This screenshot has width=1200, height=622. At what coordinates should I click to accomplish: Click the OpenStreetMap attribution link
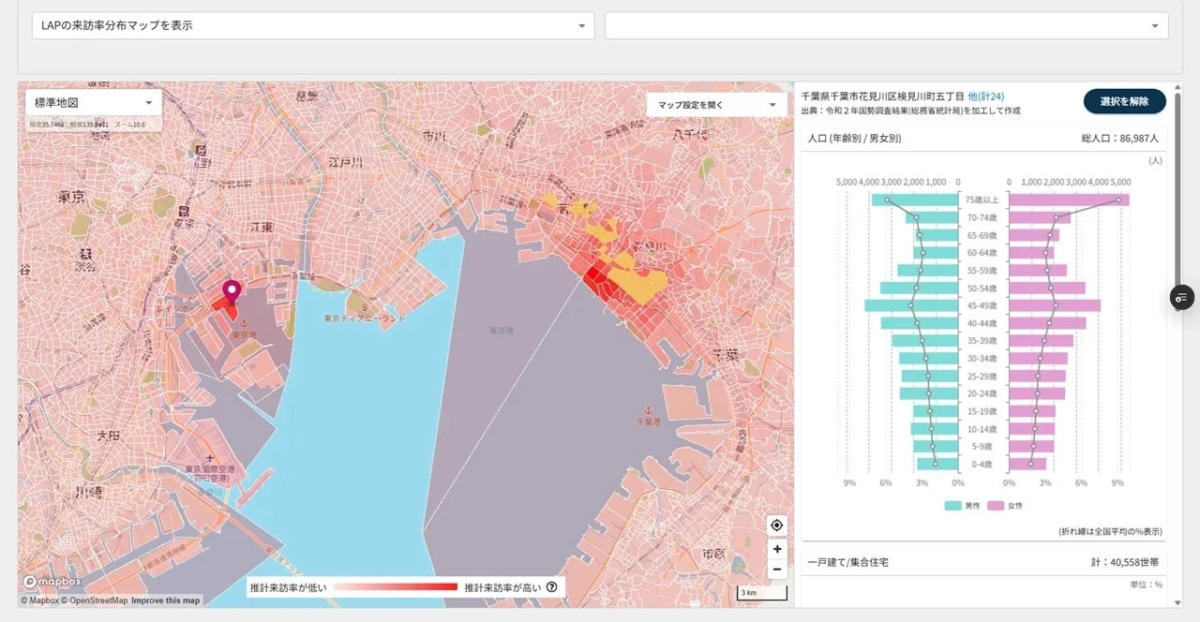click(x=95, y=601)
